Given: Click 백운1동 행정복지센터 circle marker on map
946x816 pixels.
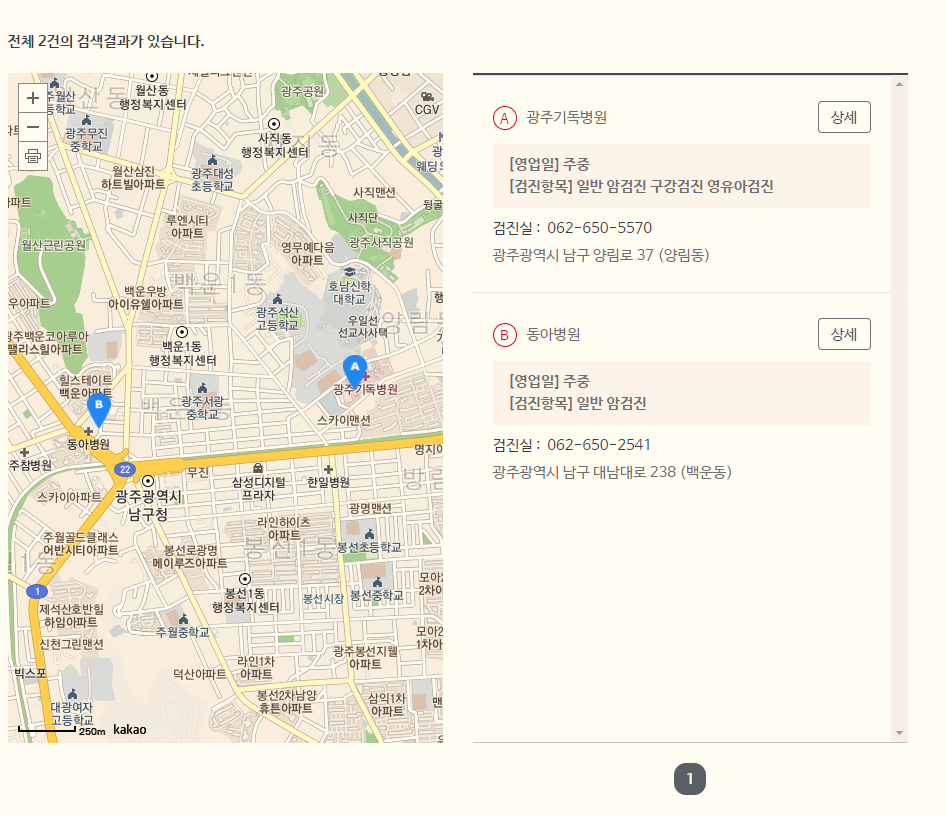Looking at the screenshot, I should [x=182, y=332].
